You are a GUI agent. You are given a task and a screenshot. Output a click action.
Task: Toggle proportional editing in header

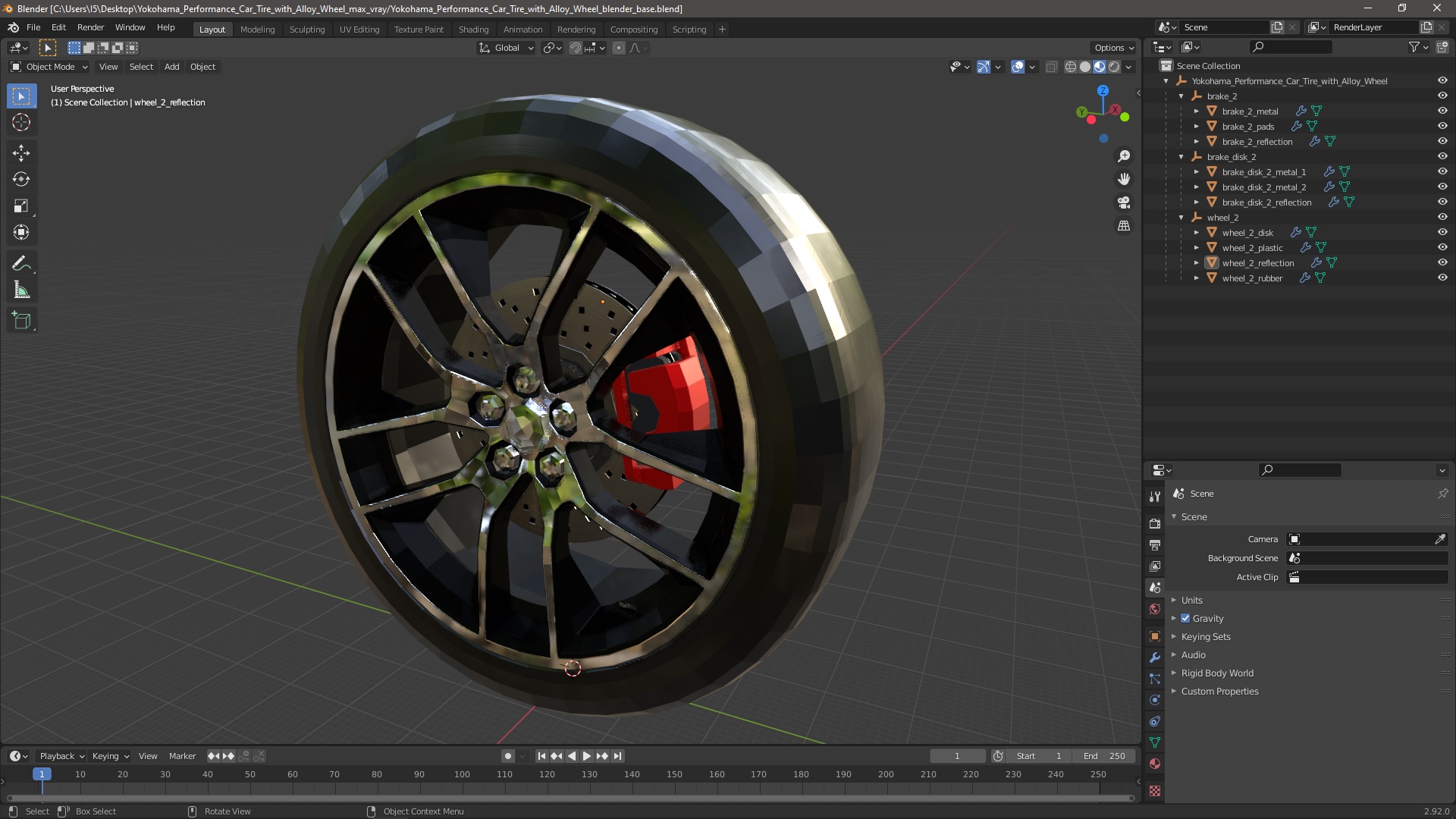(x=619, y=48)
